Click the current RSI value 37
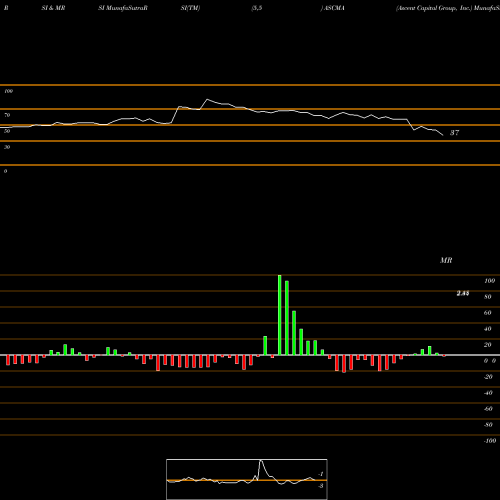The image size is (500, 500). click(x=454, y=133)
